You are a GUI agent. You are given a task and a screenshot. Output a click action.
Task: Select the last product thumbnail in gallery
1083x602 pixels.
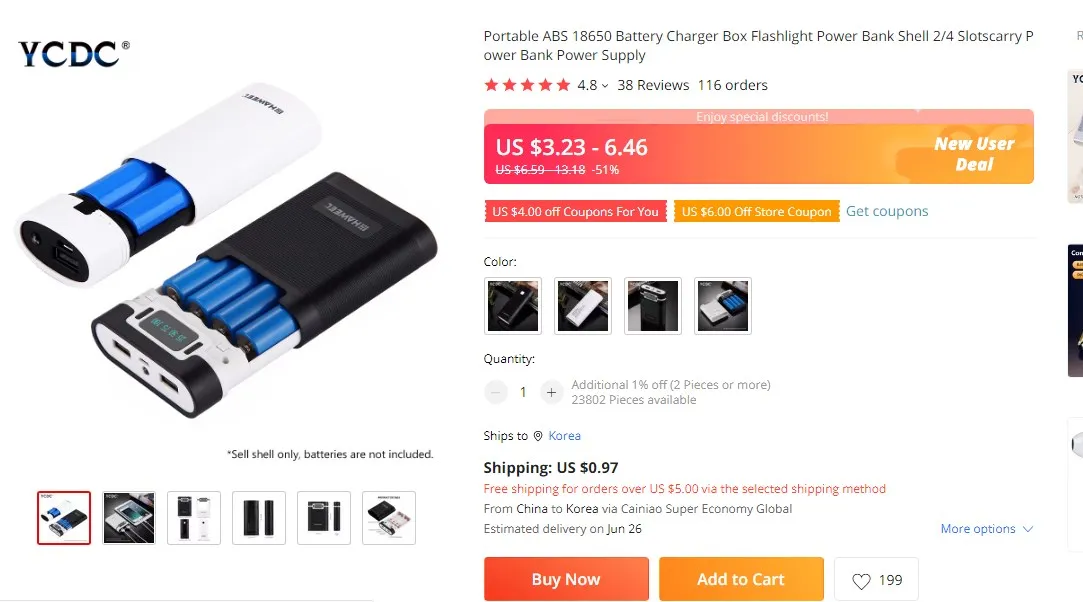[389, 518]
